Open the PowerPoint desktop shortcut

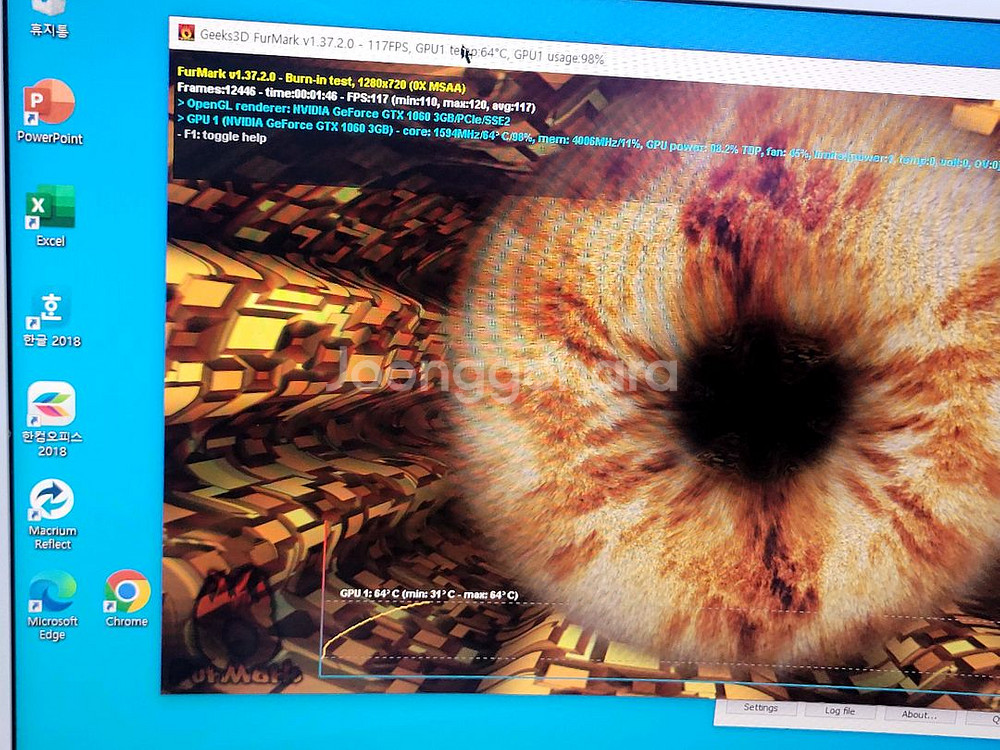49,111
